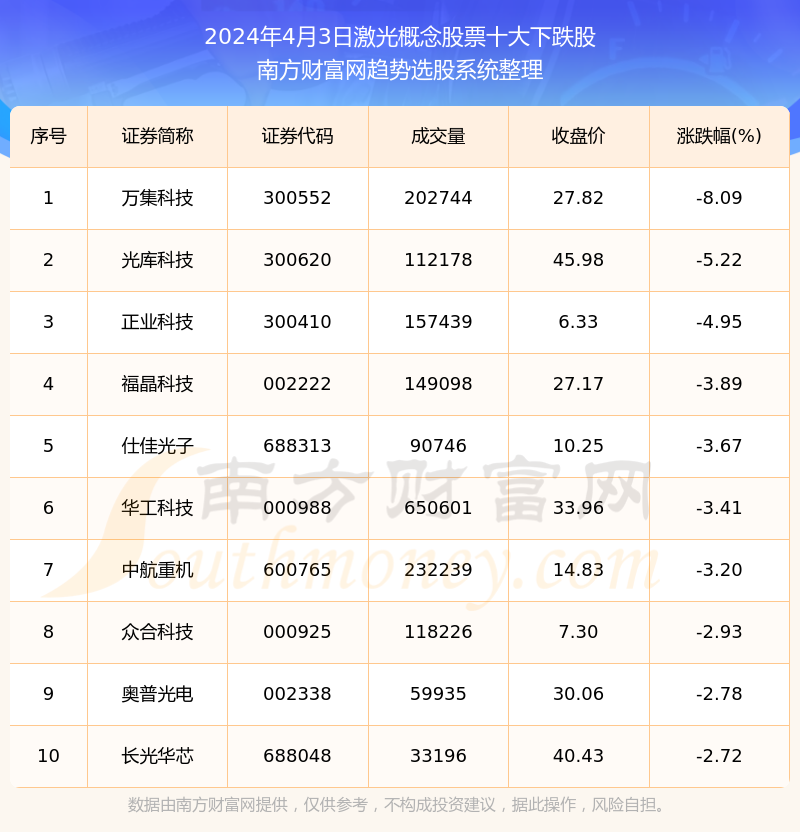Select stock name 奥普光电
The width and height of the screenshot is (800, 832).
coord(157,694)
